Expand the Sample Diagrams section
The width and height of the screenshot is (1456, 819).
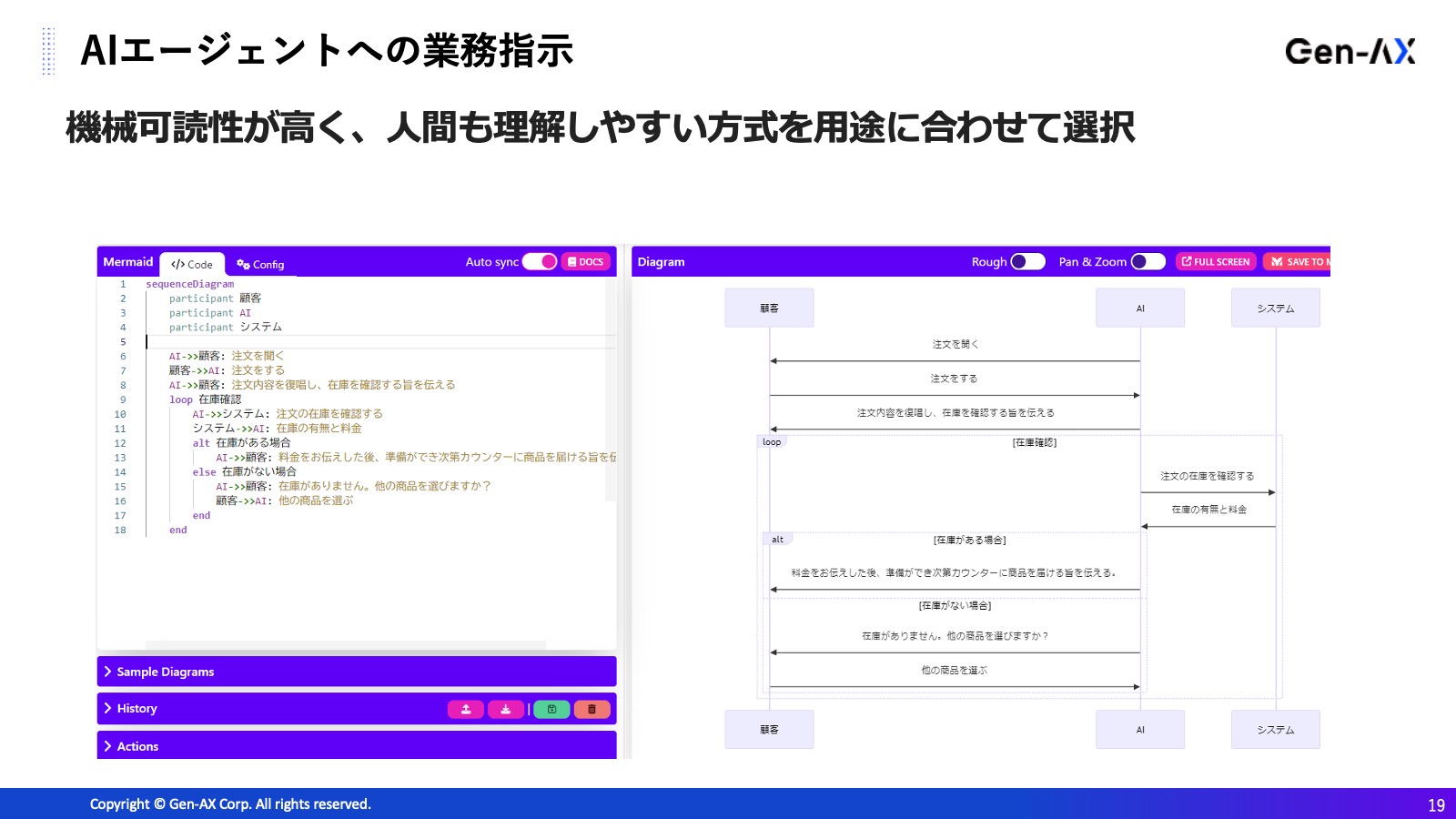[165, 672]
